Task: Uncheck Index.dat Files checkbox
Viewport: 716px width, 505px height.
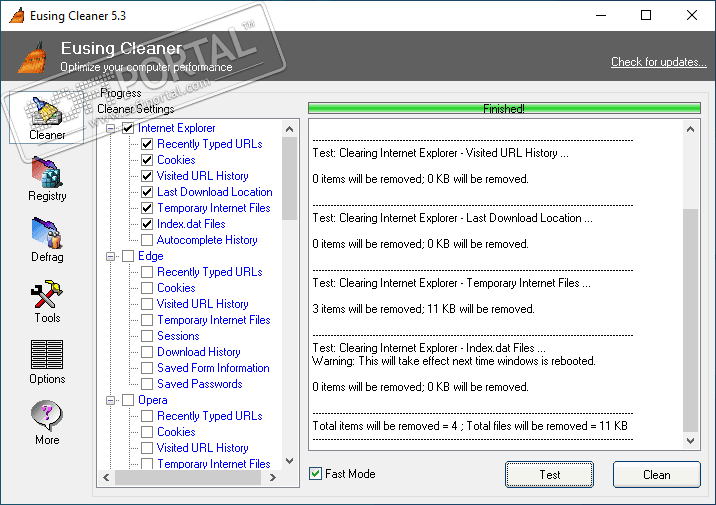Action: [x=147, y=224]
